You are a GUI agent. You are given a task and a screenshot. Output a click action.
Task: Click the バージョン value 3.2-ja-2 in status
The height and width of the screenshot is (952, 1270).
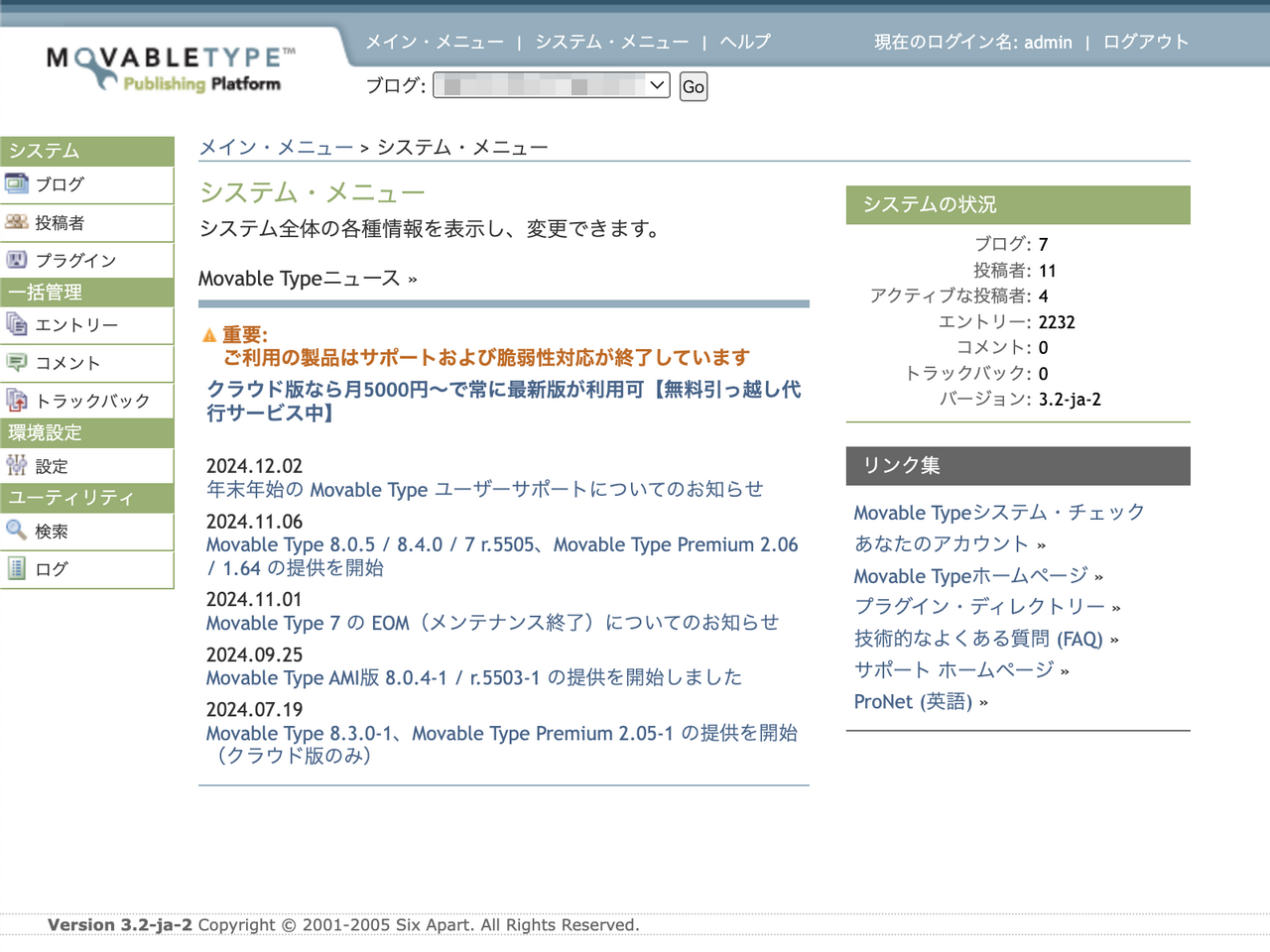1070,400
